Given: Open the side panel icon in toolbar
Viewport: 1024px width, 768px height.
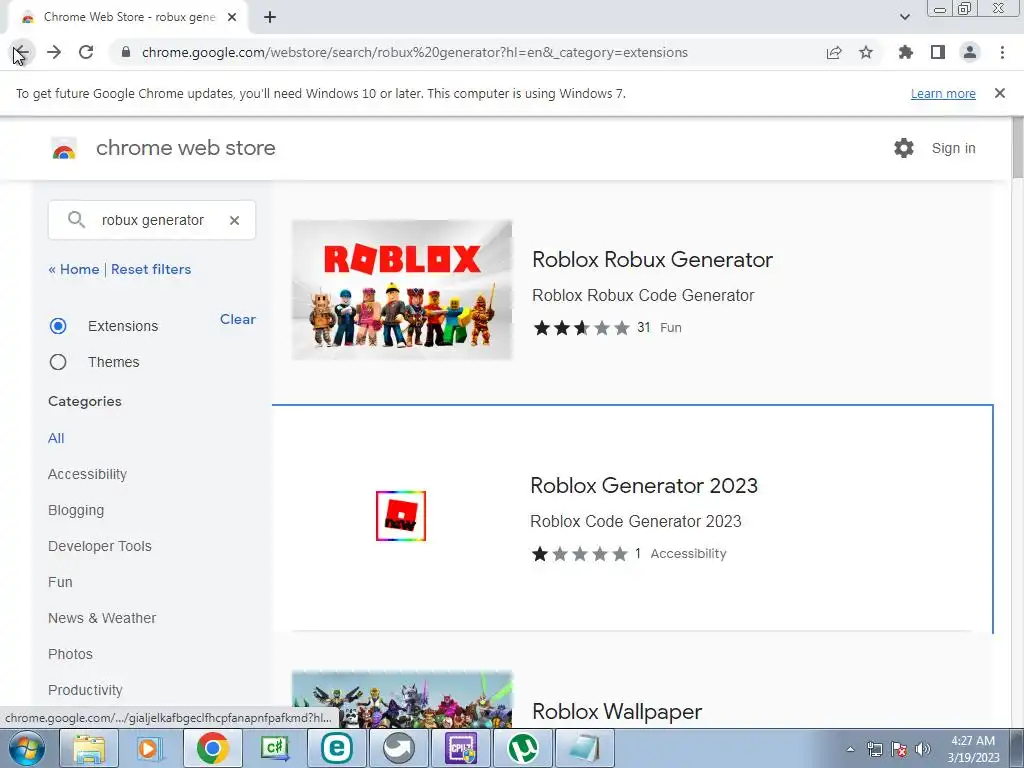Looking at the screenshot, I should [x=938, y=52].
